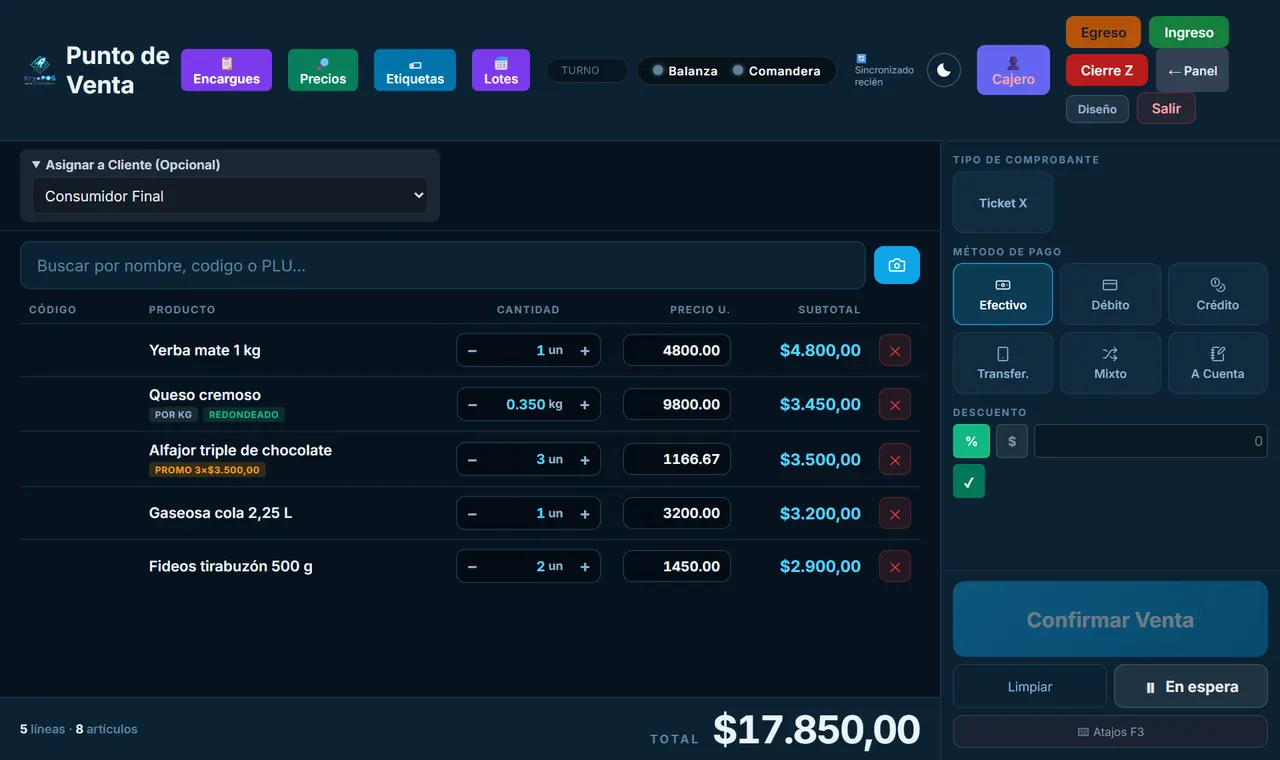The image size is (1280, 760).
Task: Put the sale En espera
Action: (x=1191, y=686)
